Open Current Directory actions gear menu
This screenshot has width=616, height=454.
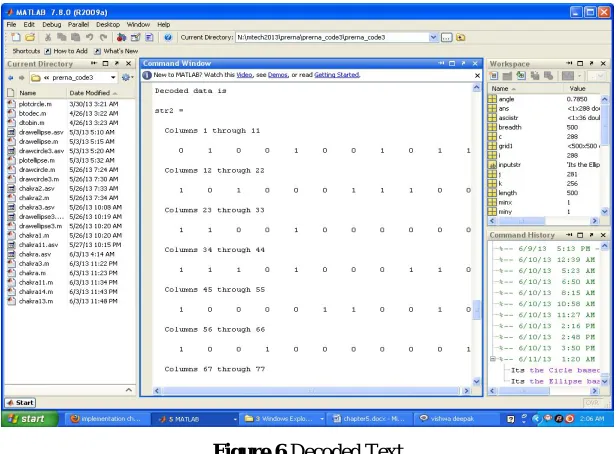point(127,77)
